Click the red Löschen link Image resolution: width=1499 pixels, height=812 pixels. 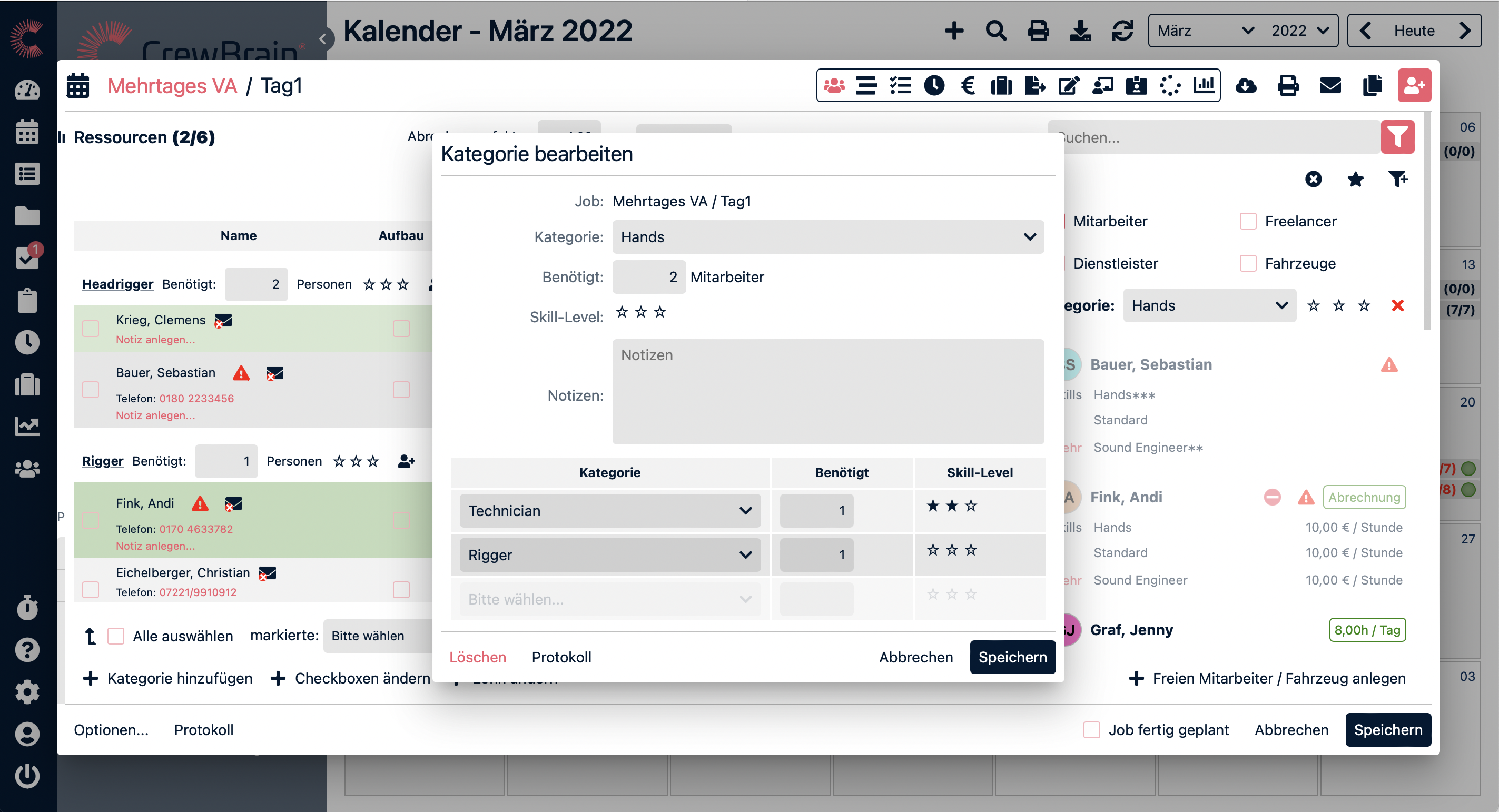point(477,657)
